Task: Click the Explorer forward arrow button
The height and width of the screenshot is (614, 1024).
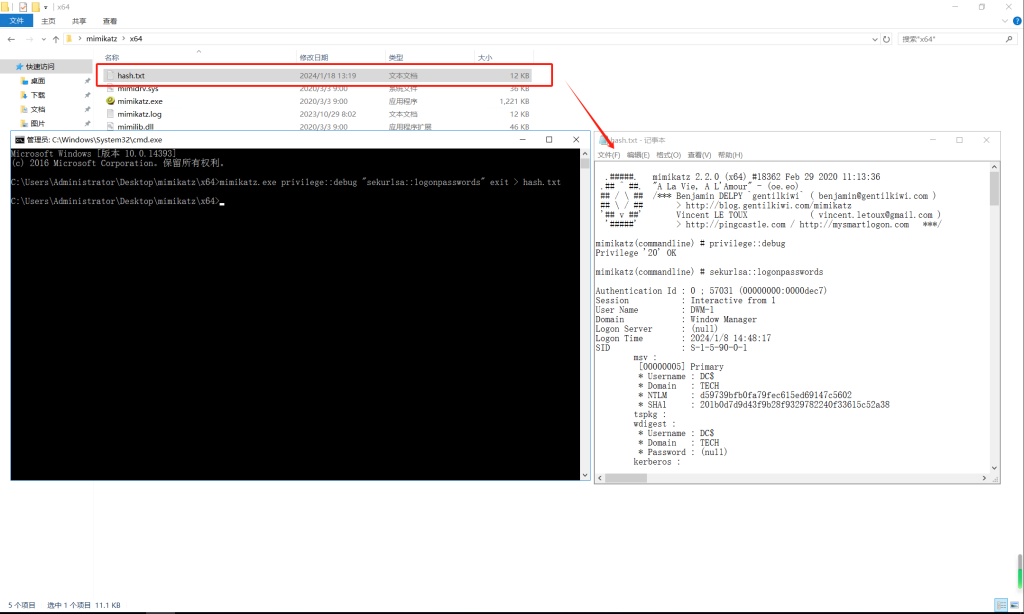Action: click(x=29, y=39)
